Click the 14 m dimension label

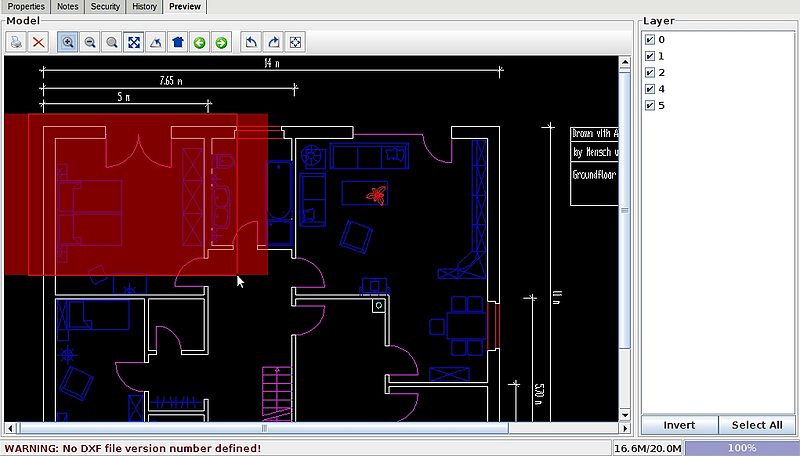(272, 63)
